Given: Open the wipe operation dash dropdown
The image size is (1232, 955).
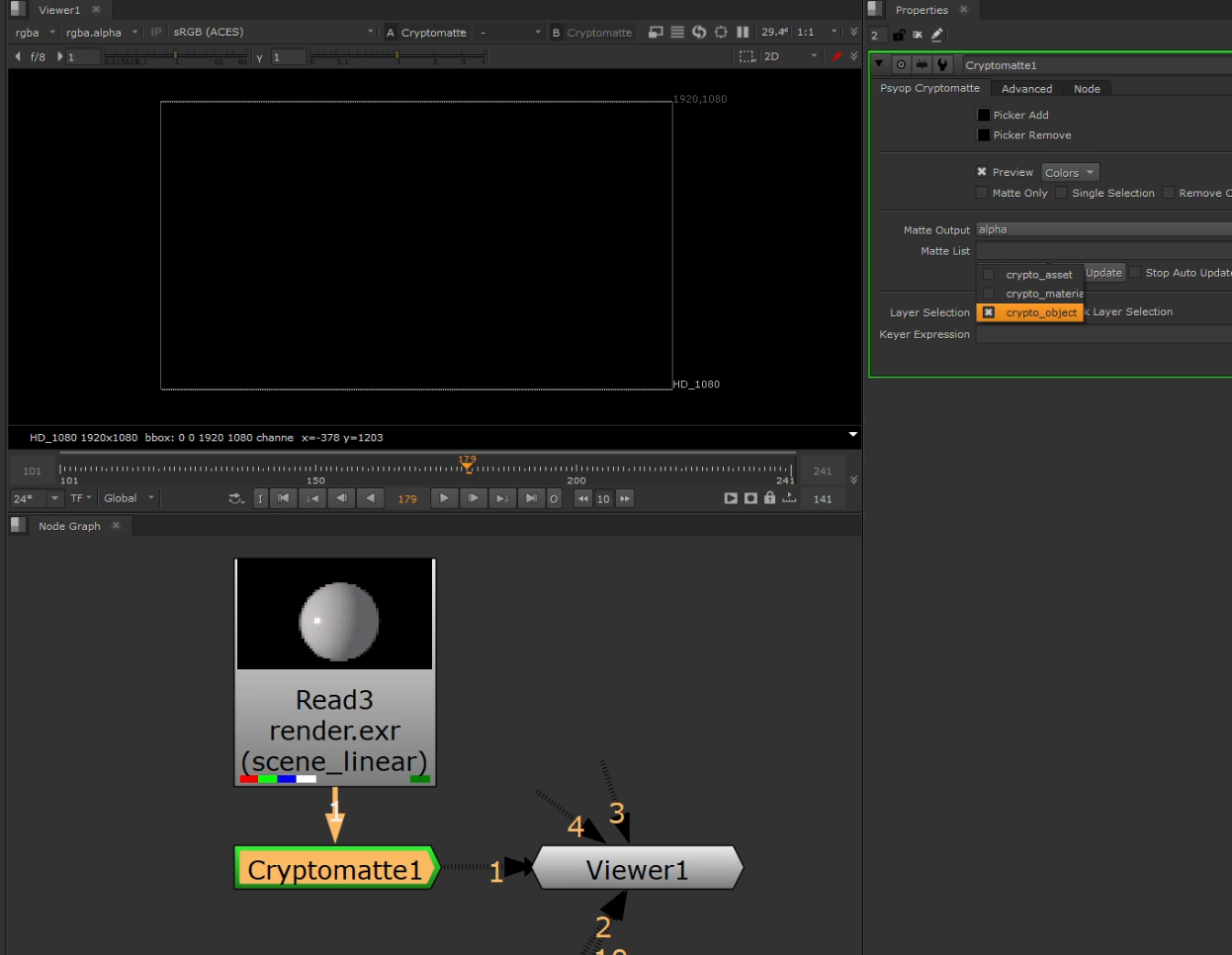Looking at the screenshot, I should click(x=509, y=33).
